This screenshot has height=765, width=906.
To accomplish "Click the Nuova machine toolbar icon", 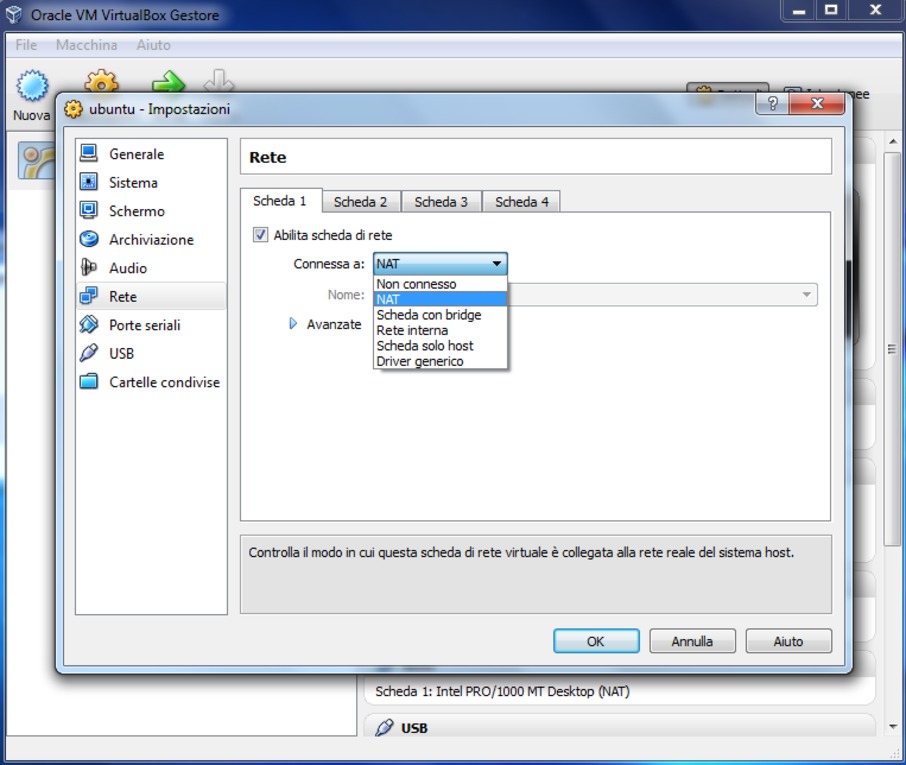I will [32, 86].
